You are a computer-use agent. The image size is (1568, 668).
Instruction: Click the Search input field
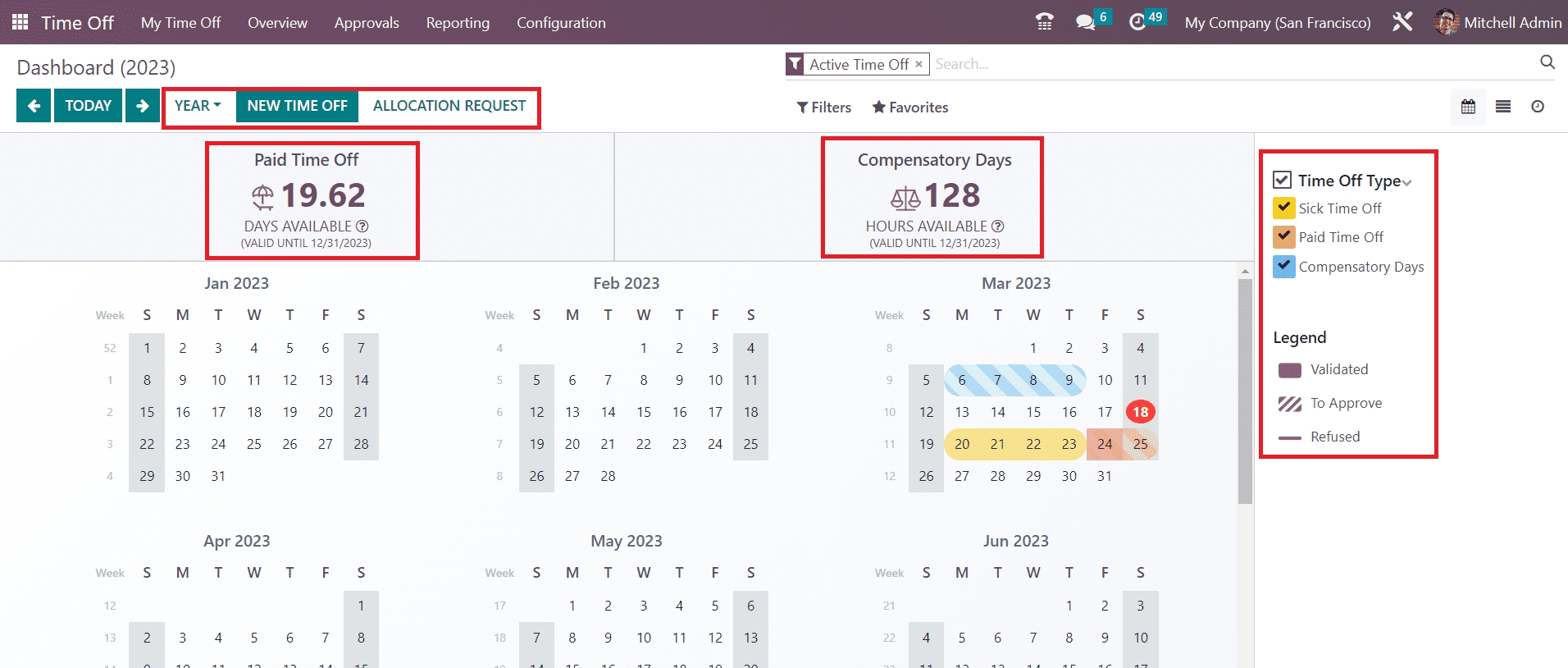pos(1230,64)
